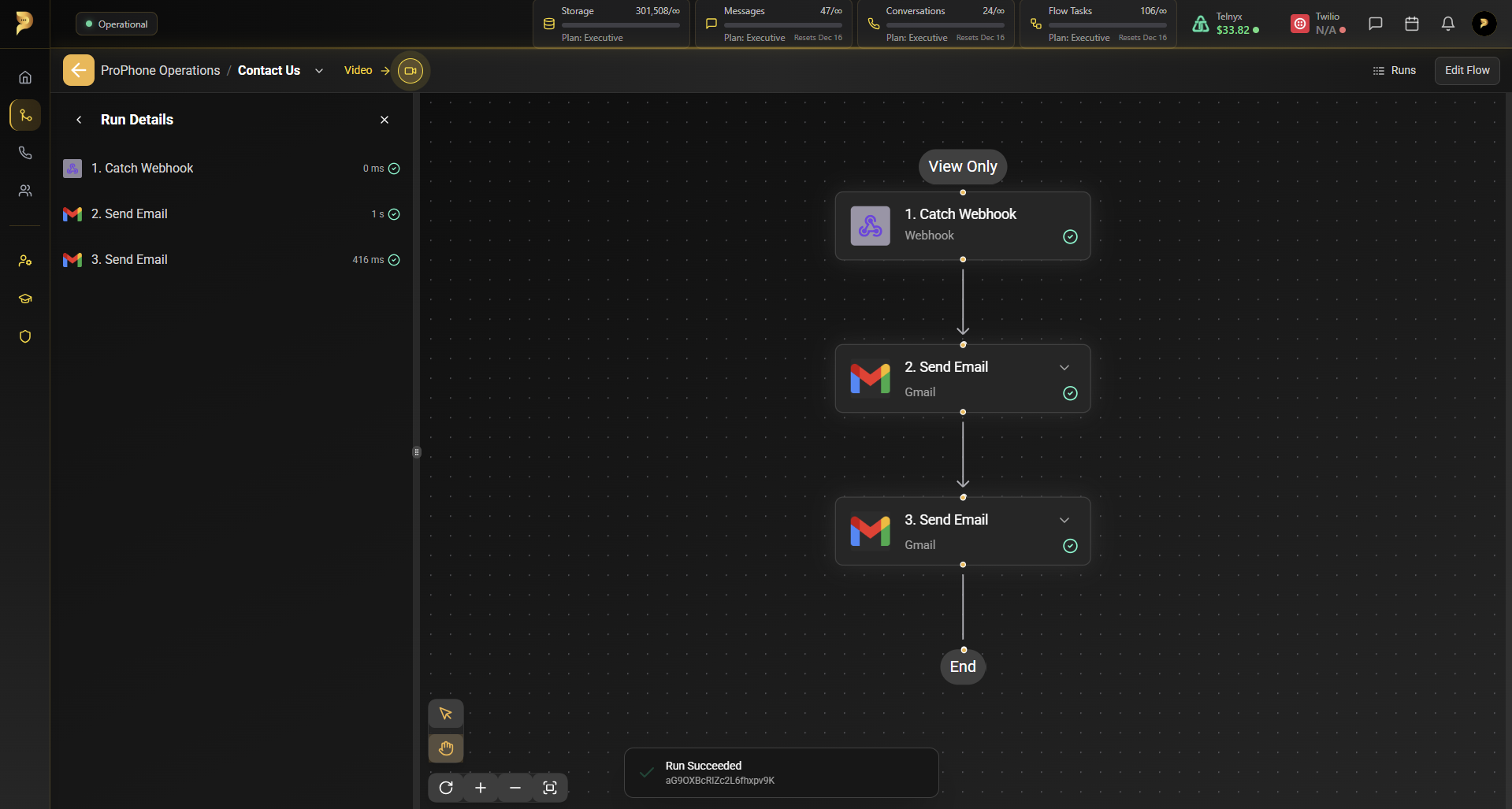Image resolution: width=1512 pixels, height=809 pixels.
Task: Expand the Contact Us flow dropdown
Action: [x=319, y=71]
